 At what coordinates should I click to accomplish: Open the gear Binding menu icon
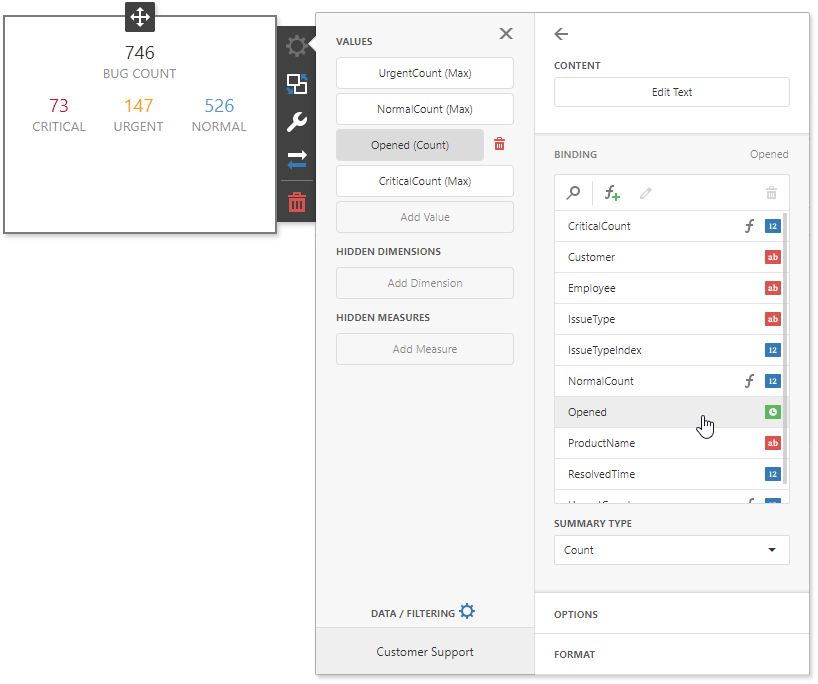pyautogui.click(x=297, y=46)
